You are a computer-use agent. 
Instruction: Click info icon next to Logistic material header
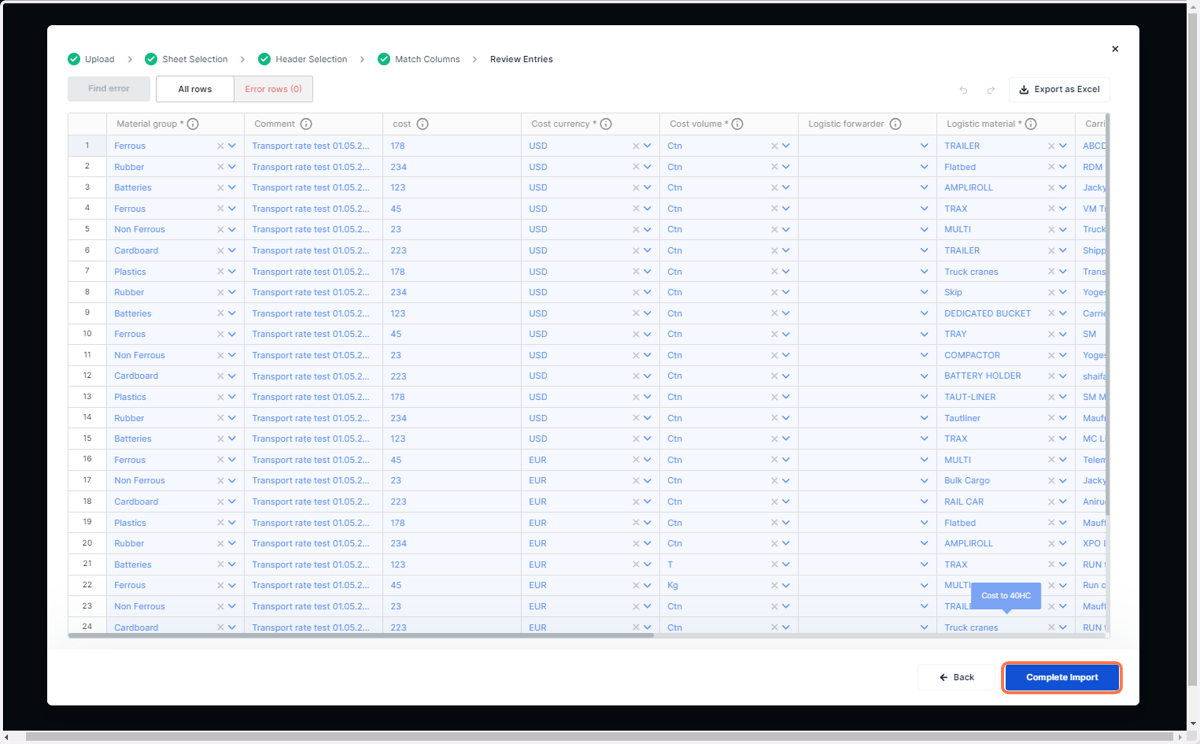1030,124
